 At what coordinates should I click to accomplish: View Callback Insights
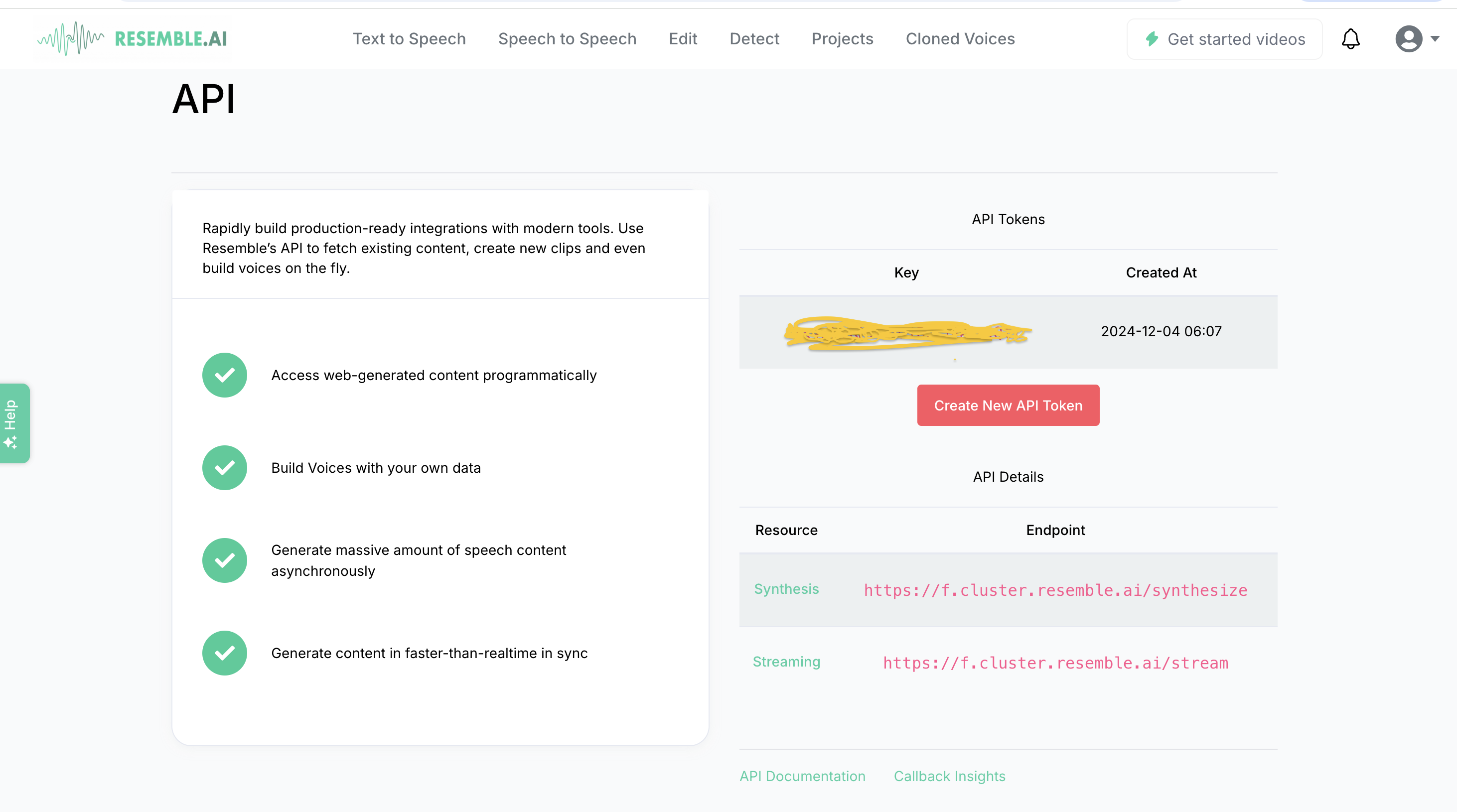click(949, 776)
